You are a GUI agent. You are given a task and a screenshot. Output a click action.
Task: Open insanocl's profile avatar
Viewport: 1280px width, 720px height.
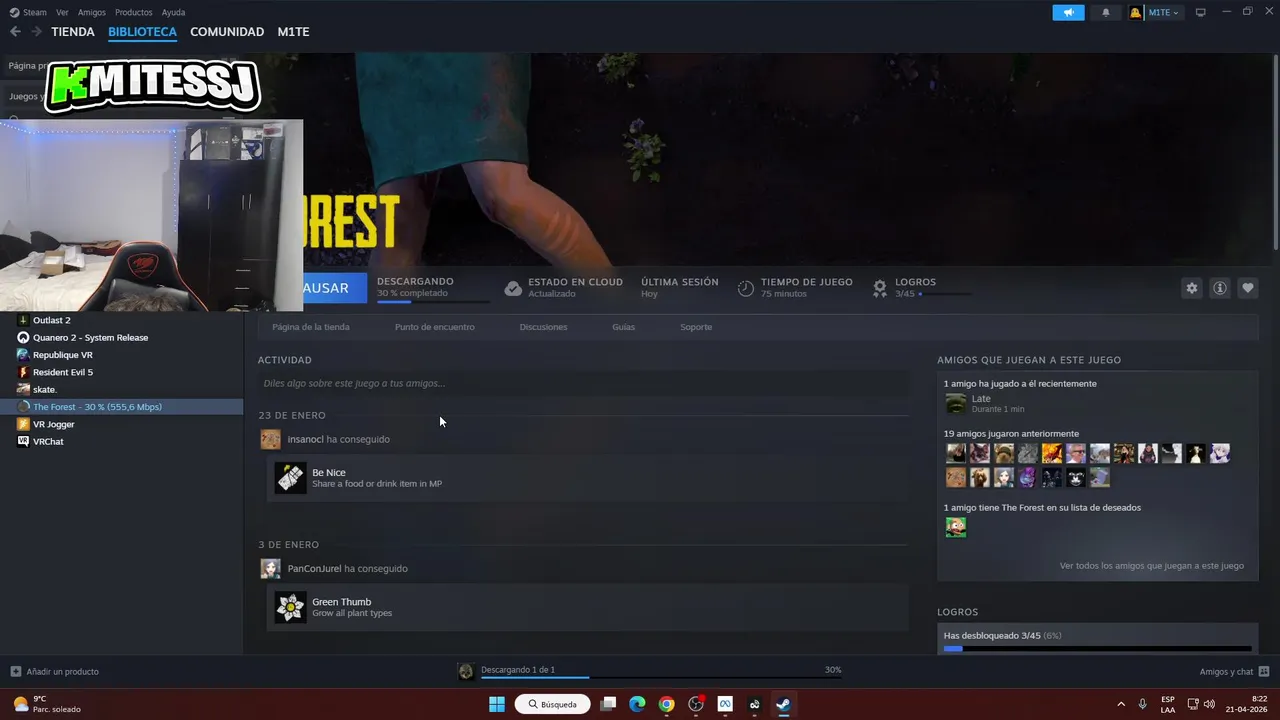pos(270,439)
